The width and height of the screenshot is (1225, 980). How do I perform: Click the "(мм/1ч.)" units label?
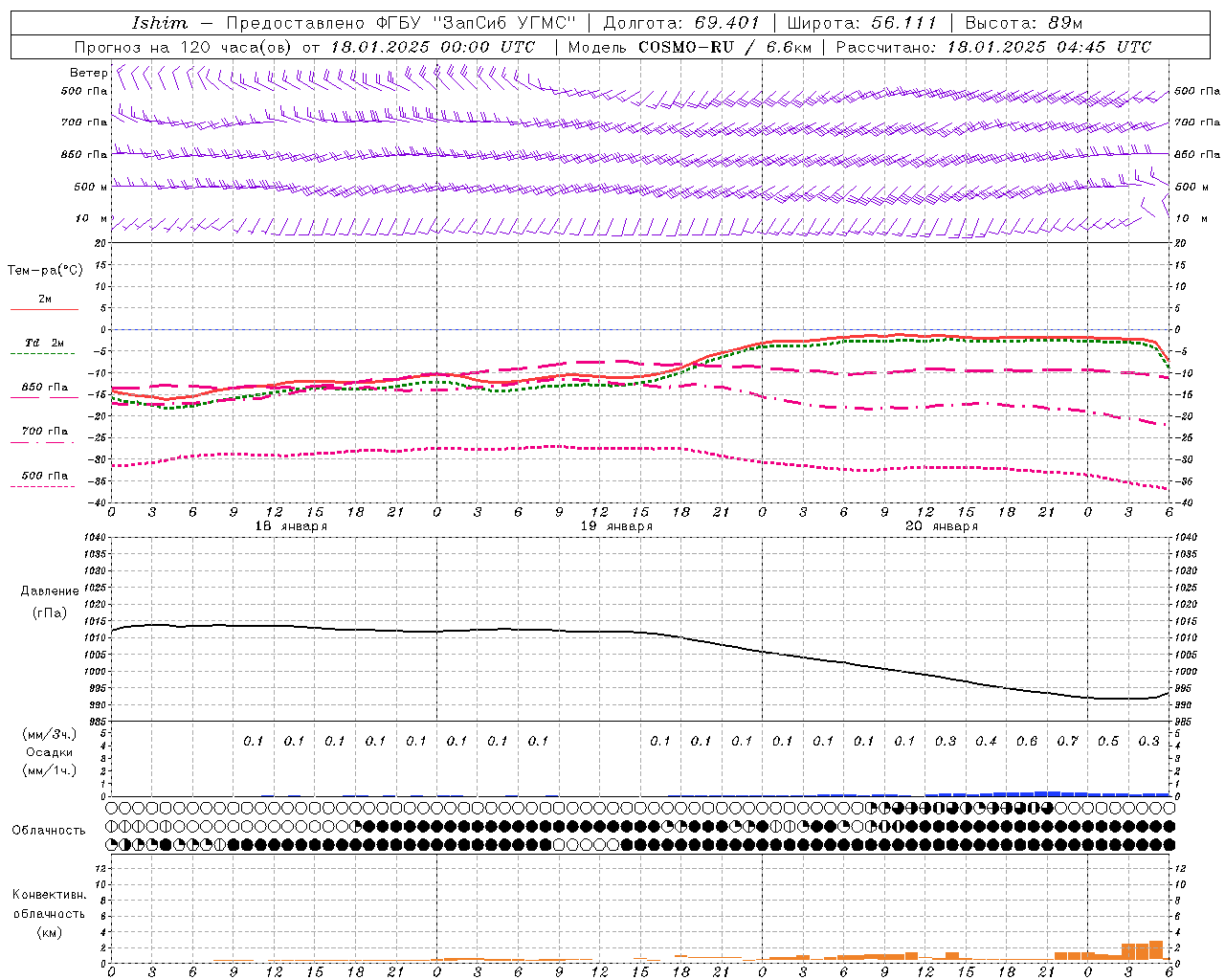(50, 770)
